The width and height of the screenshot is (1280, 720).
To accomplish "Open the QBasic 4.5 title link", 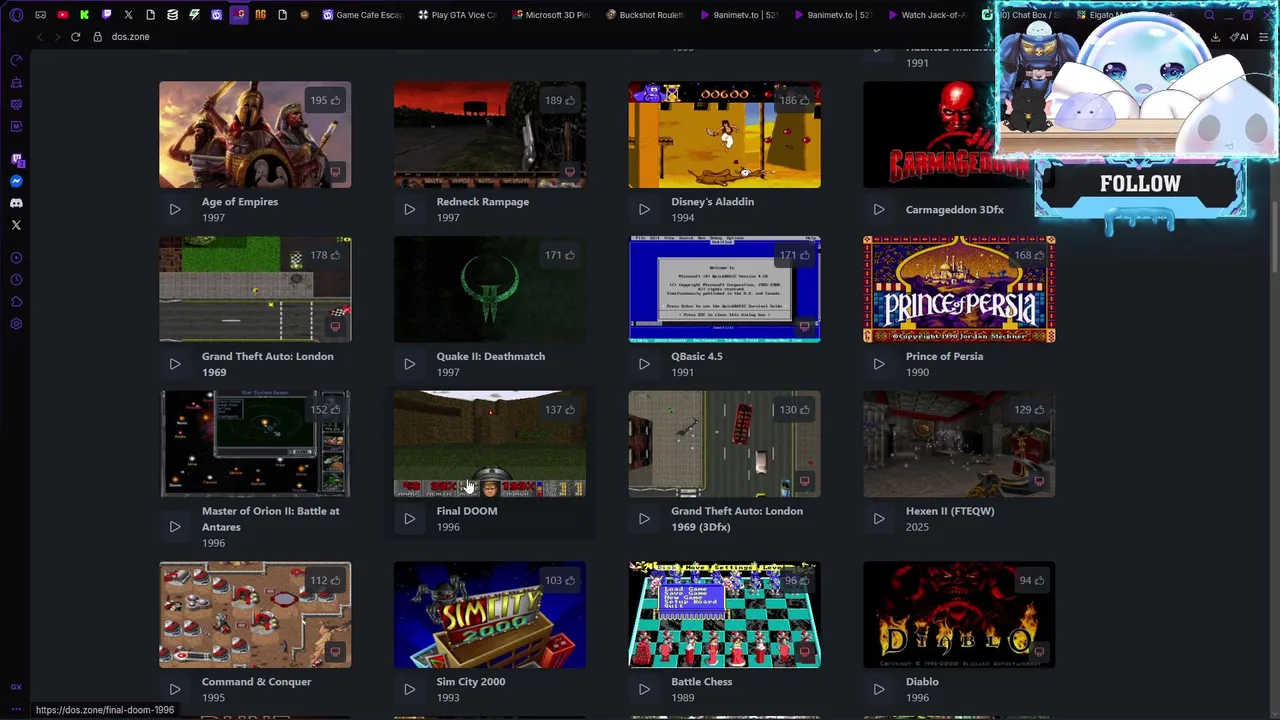I will pyautogui.click(x=696, y=356).
